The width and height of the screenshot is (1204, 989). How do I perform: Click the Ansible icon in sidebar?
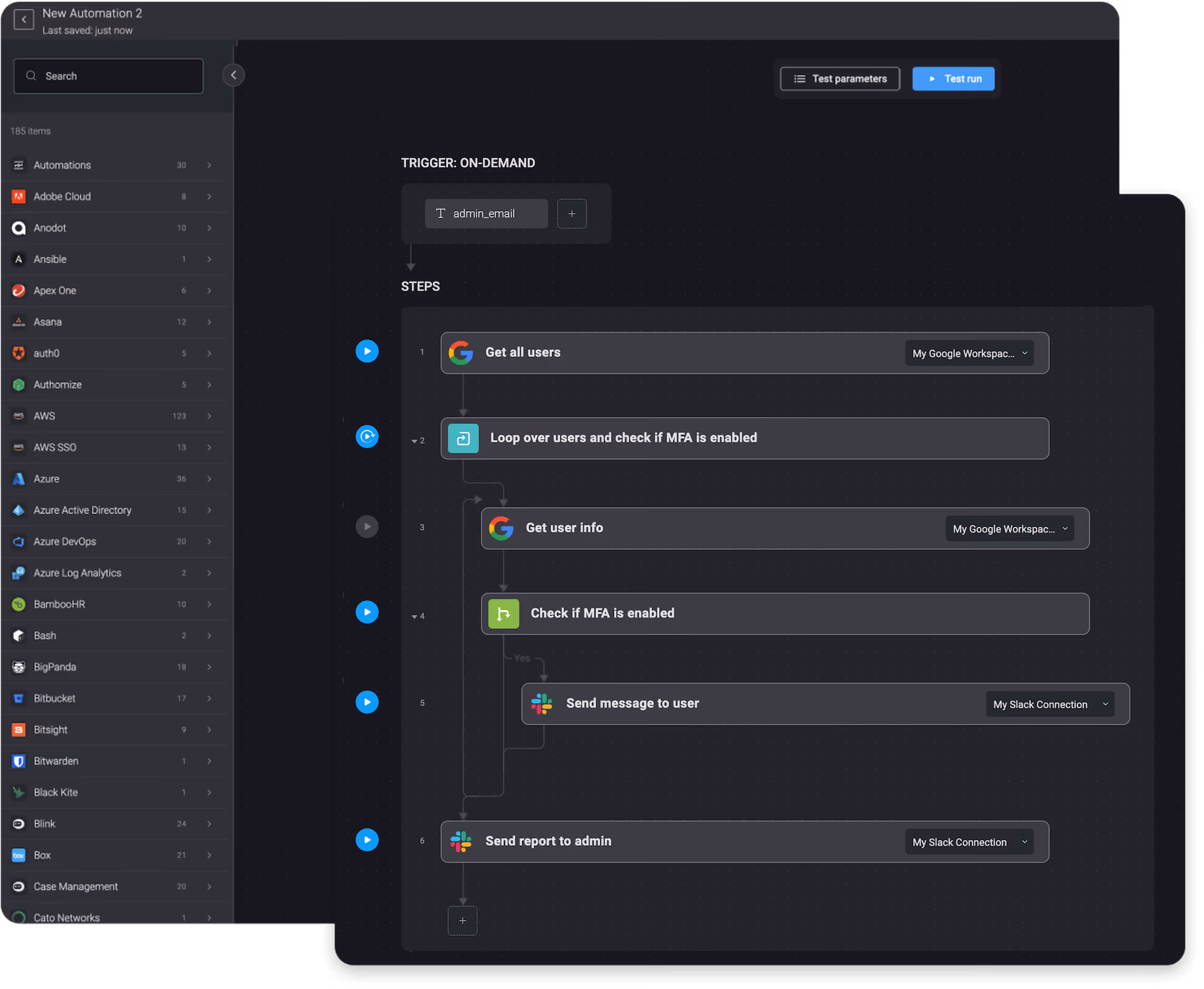pyautogui.click(x=19, y=259)
